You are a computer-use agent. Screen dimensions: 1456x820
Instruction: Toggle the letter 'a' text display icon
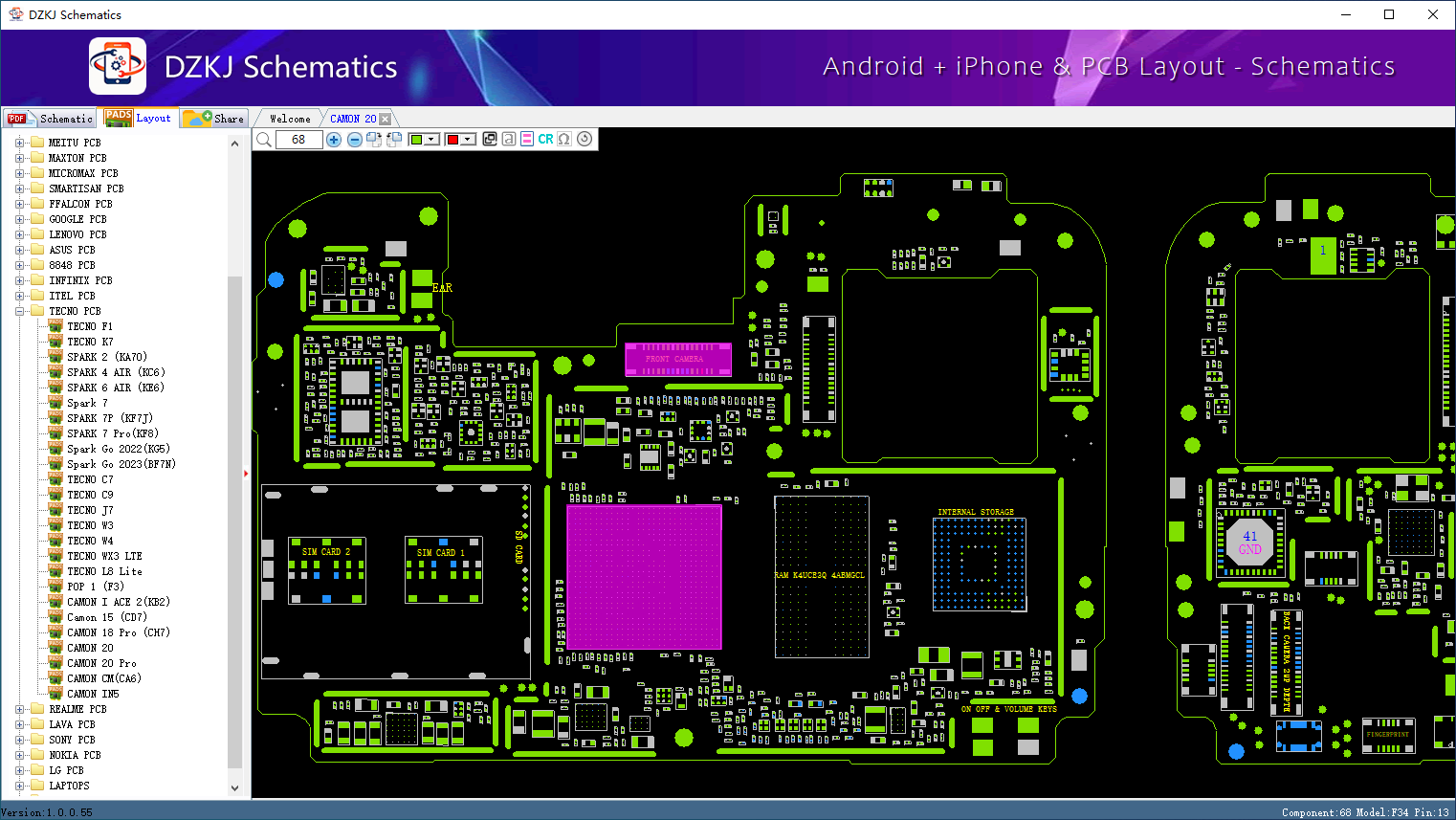point(509,139)
